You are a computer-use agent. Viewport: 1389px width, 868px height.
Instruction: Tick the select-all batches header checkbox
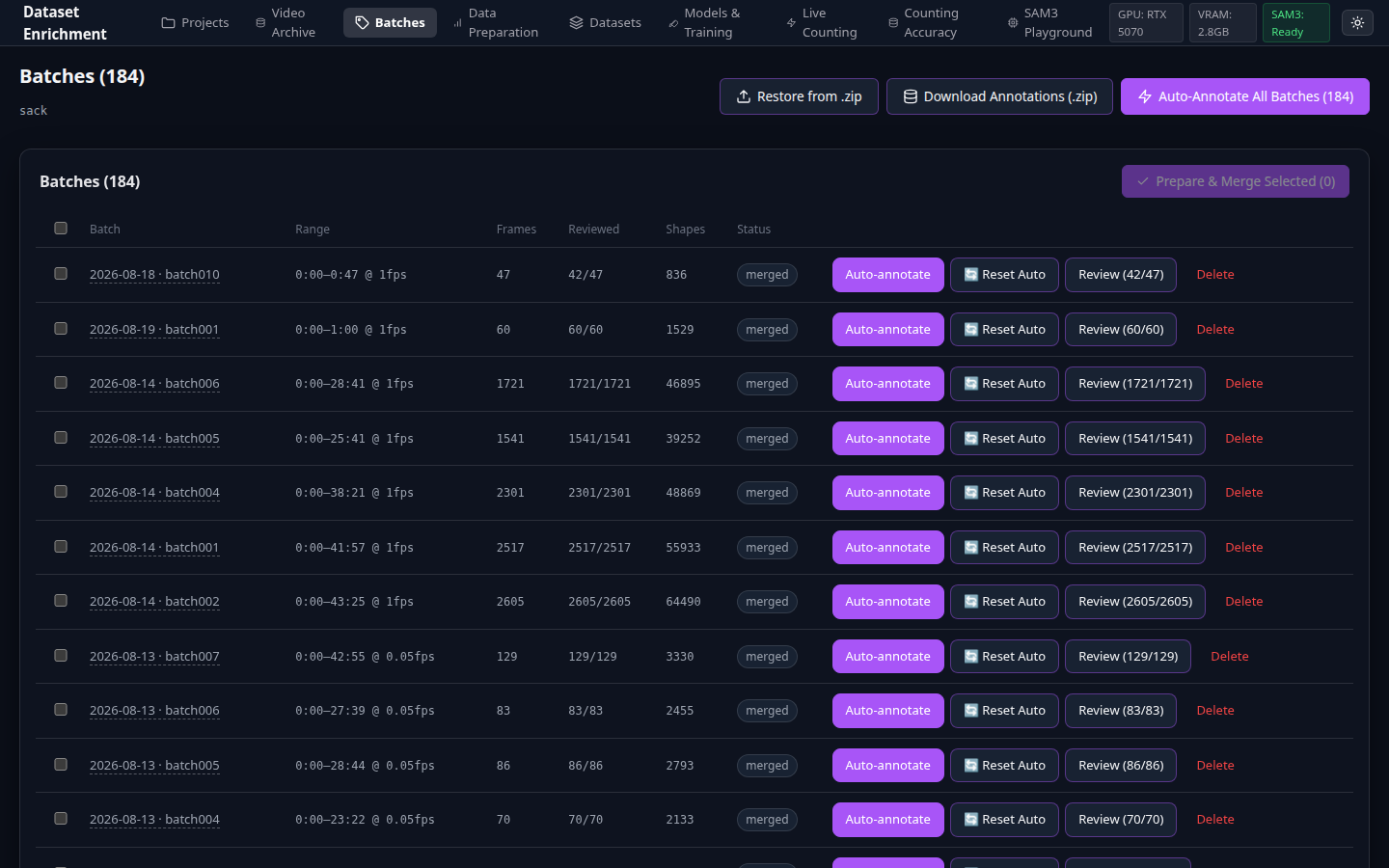tap(61, 229)
